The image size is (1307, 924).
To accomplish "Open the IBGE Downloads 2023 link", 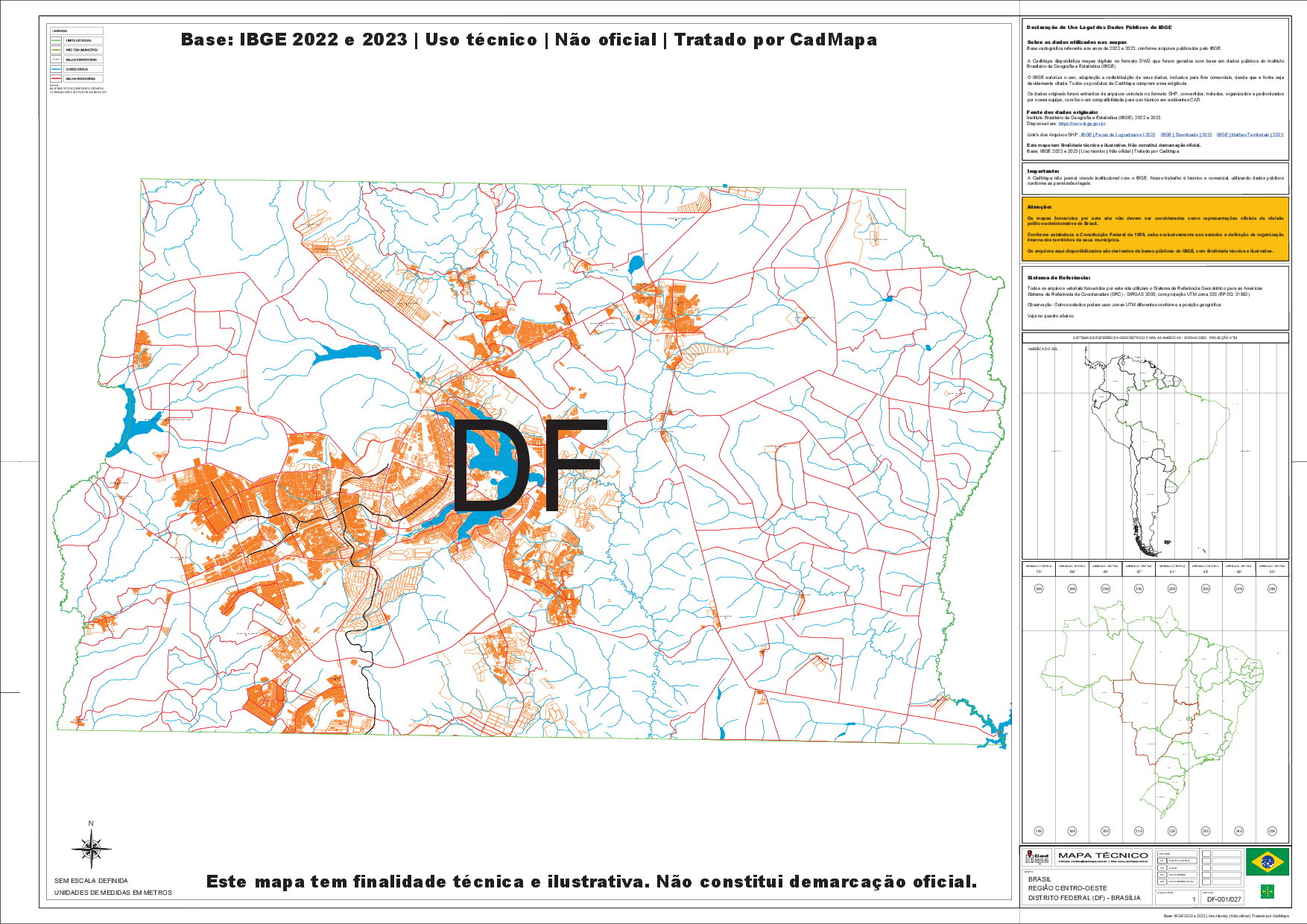I will point(1186,135).
